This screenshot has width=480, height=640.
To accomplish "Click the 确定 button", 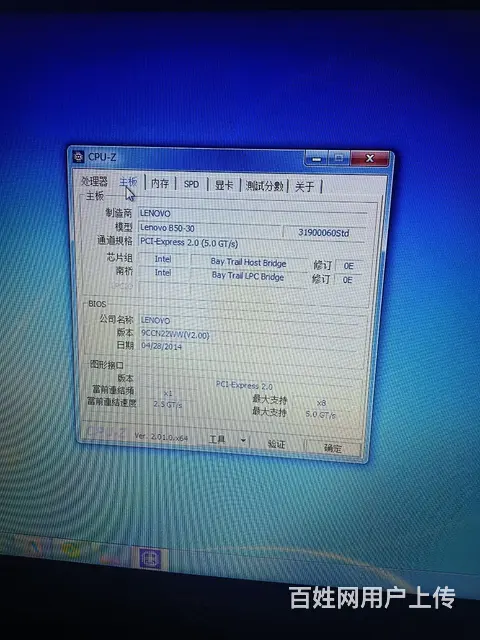I will [x=333, y=448].
